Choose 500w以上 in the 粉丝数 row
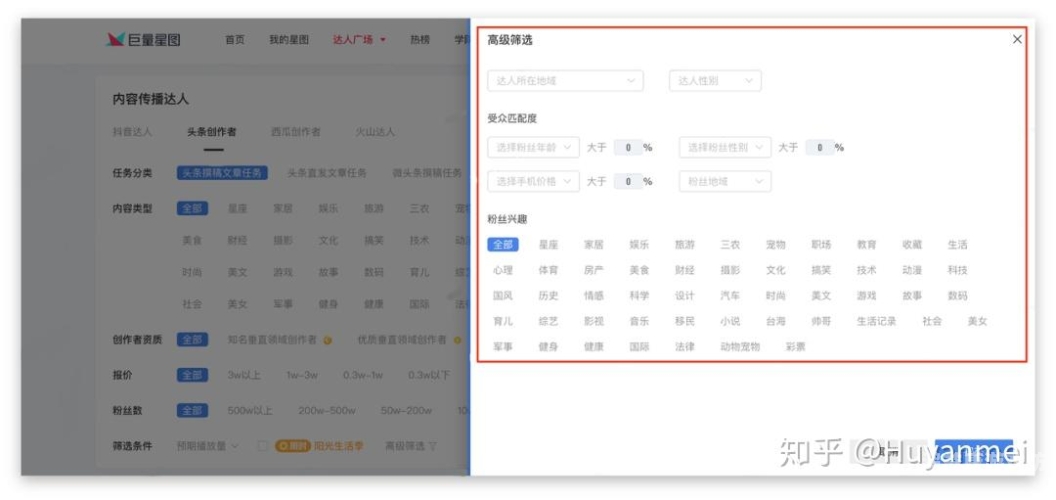Viewport: 1056px width, 500px height. pyautogui.click(x=250, y=410)
